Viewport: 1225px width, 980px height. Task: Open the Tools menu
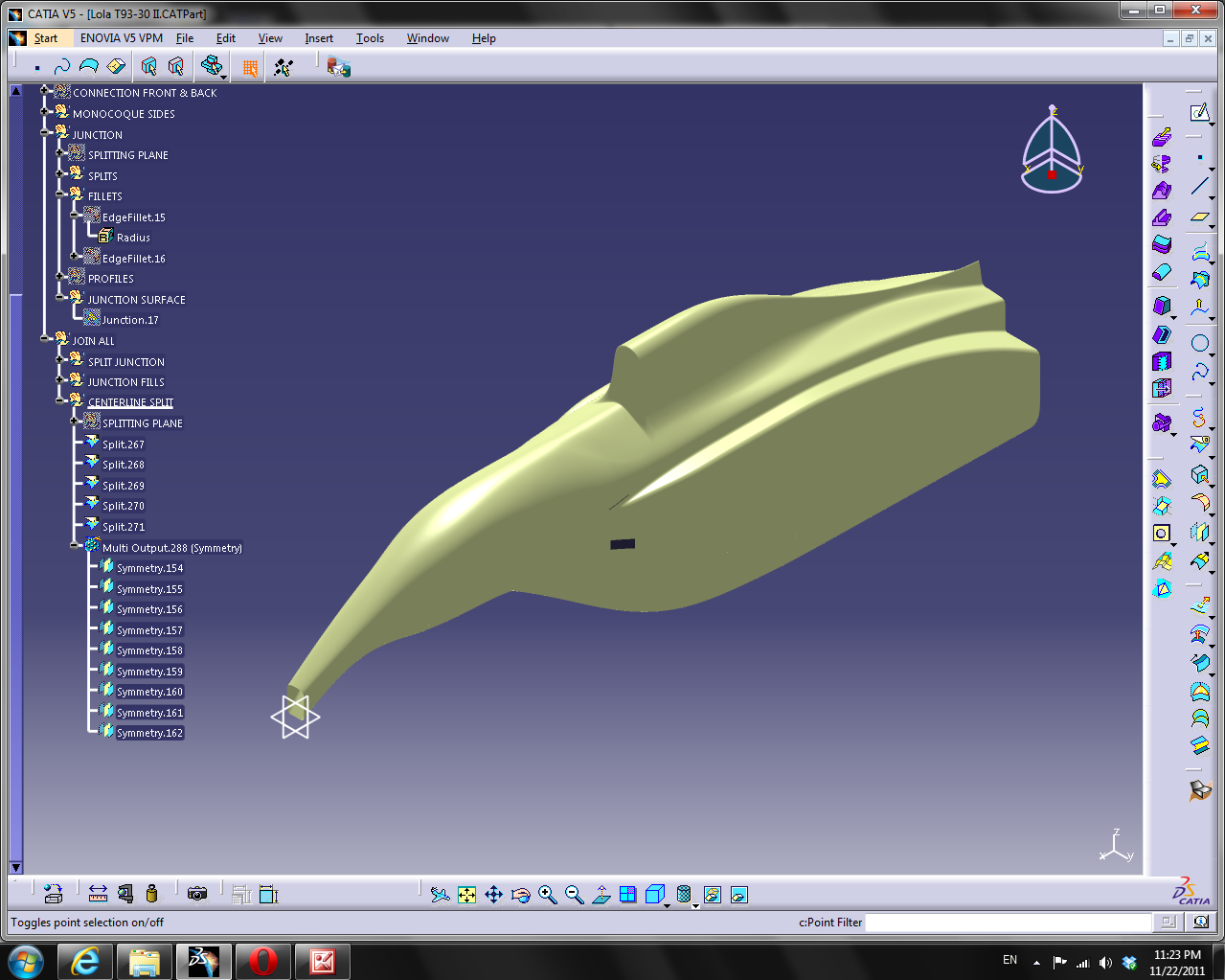click(x=370, y=38)
